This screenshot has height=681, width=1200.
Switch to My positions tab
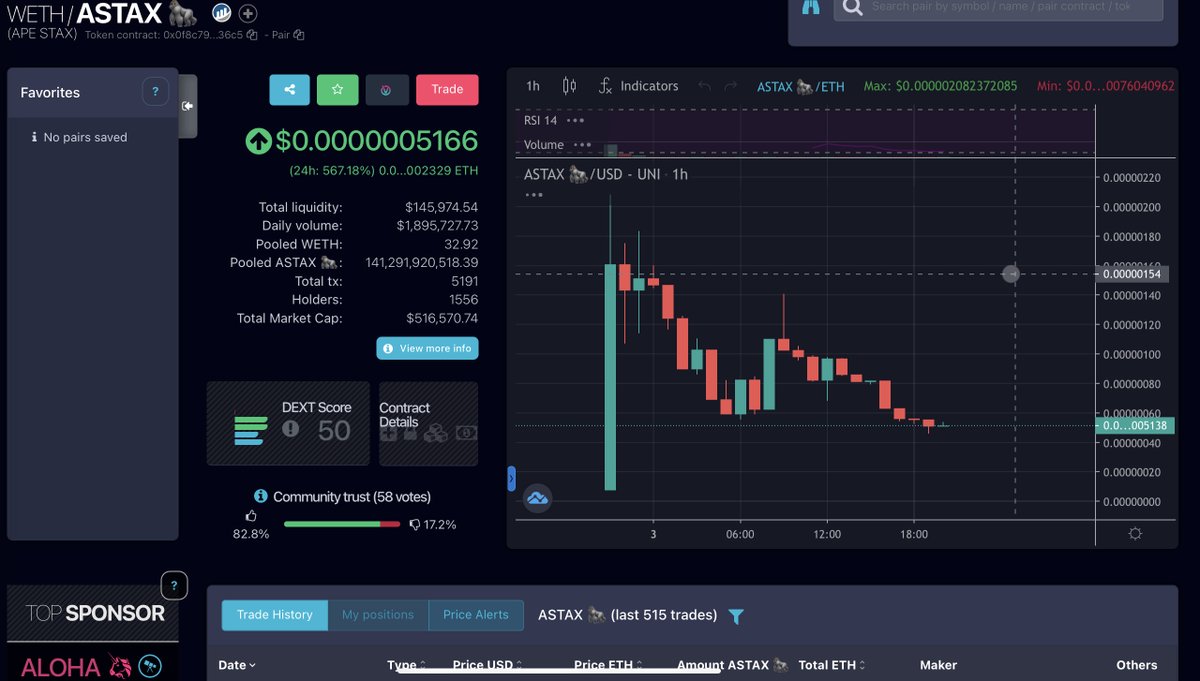[x=378, y=615]
